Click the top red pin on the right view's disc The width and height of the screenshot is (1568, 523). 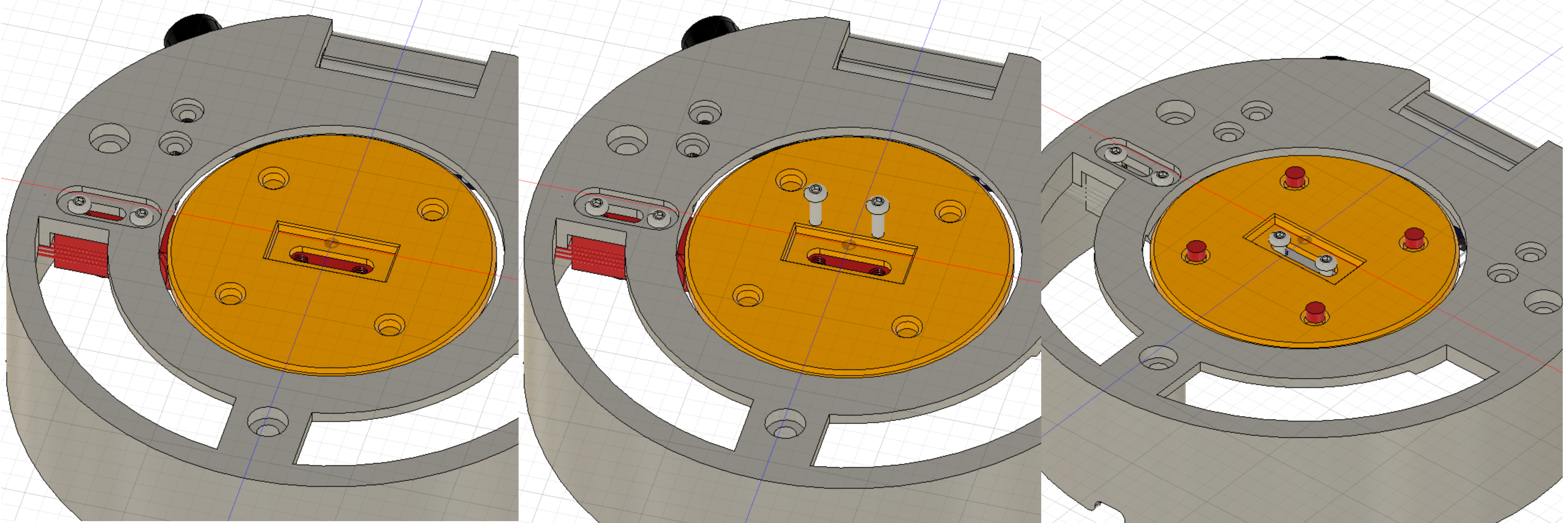(x=1295, y=176)
